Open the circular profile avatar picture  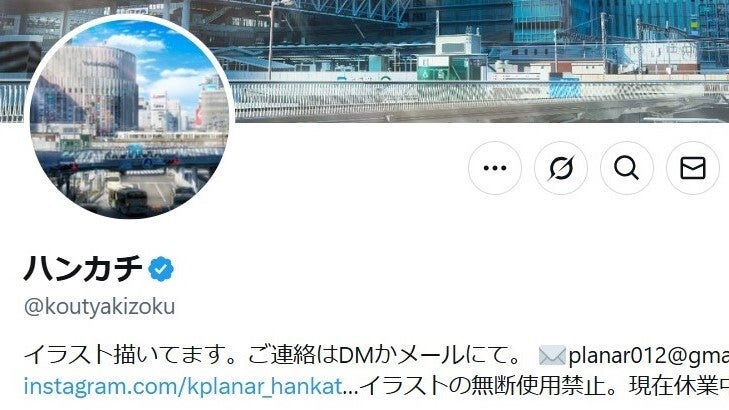coord(130,117)
